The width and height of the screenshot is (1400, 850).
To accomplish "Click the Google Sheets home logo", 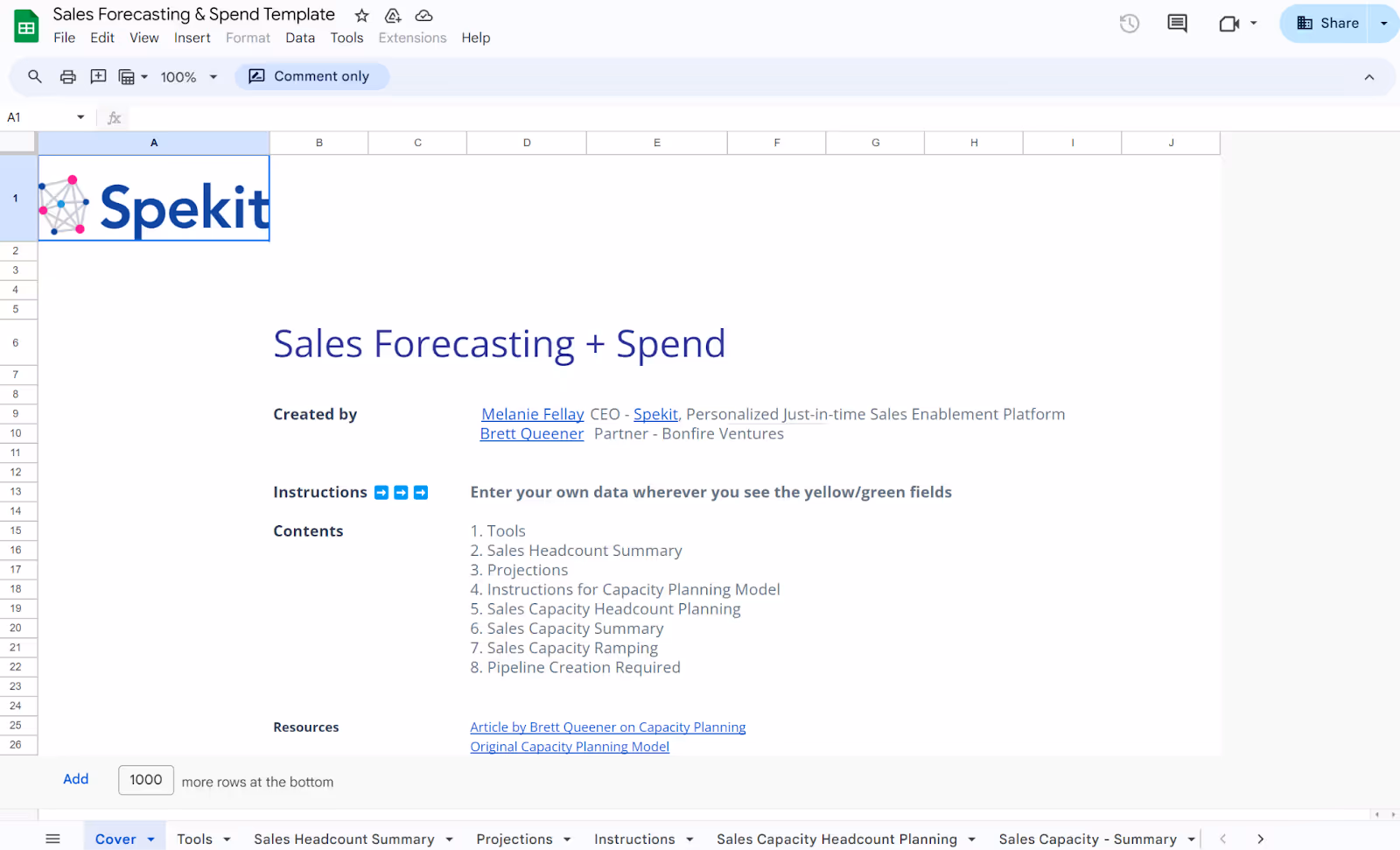I will click(x=26, y=26).
